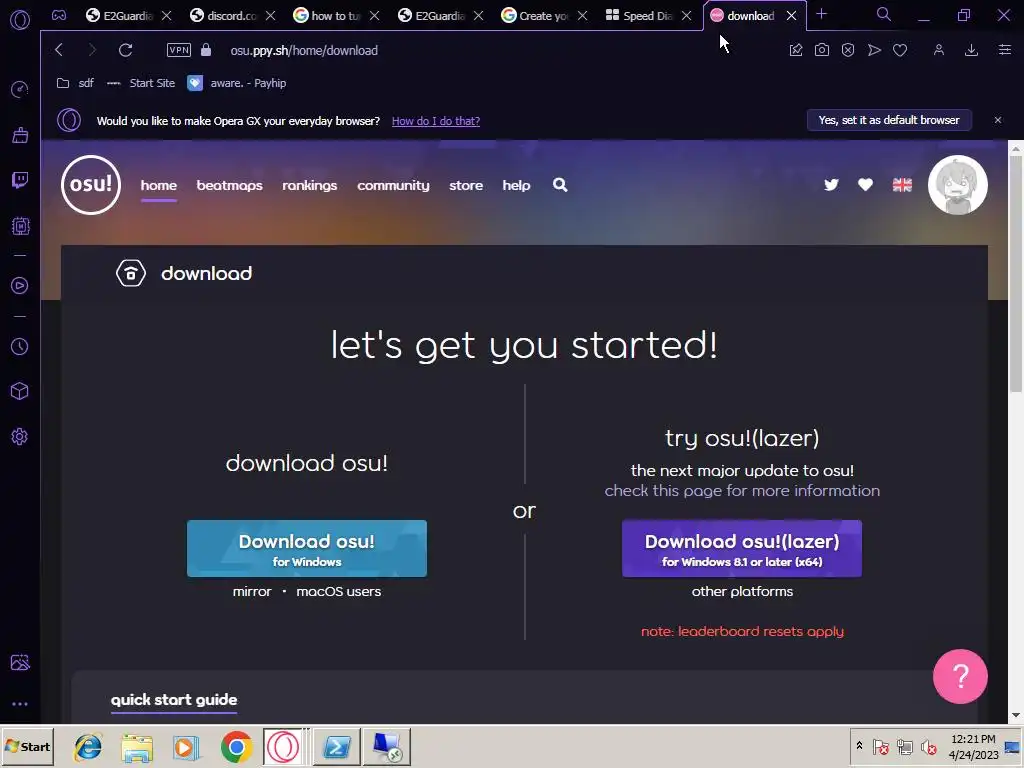Click Download osu!(lazer) button
Screen dimensions: 1024x768
tap(742, 549)
